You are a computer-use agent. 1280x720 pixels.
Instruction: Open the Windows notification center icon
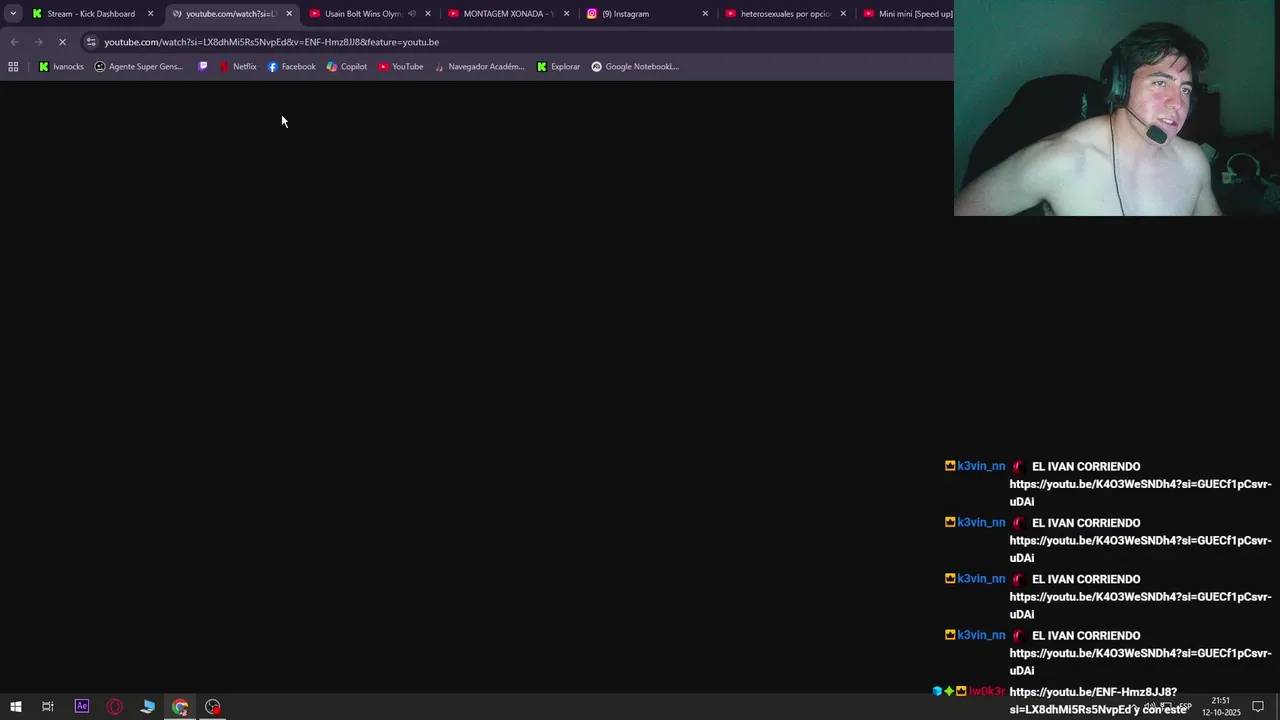point(1258,707)
